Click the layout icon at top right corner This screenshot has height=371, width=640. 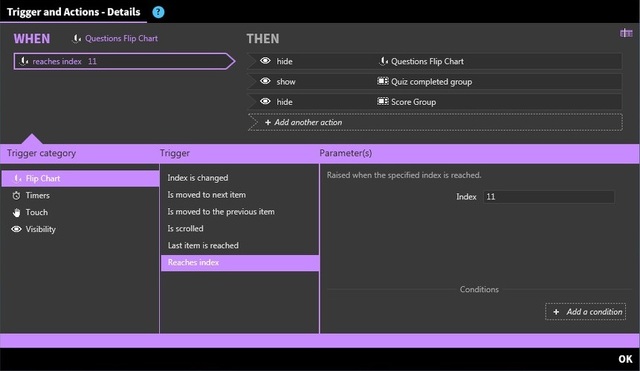(x=626, y=33)
